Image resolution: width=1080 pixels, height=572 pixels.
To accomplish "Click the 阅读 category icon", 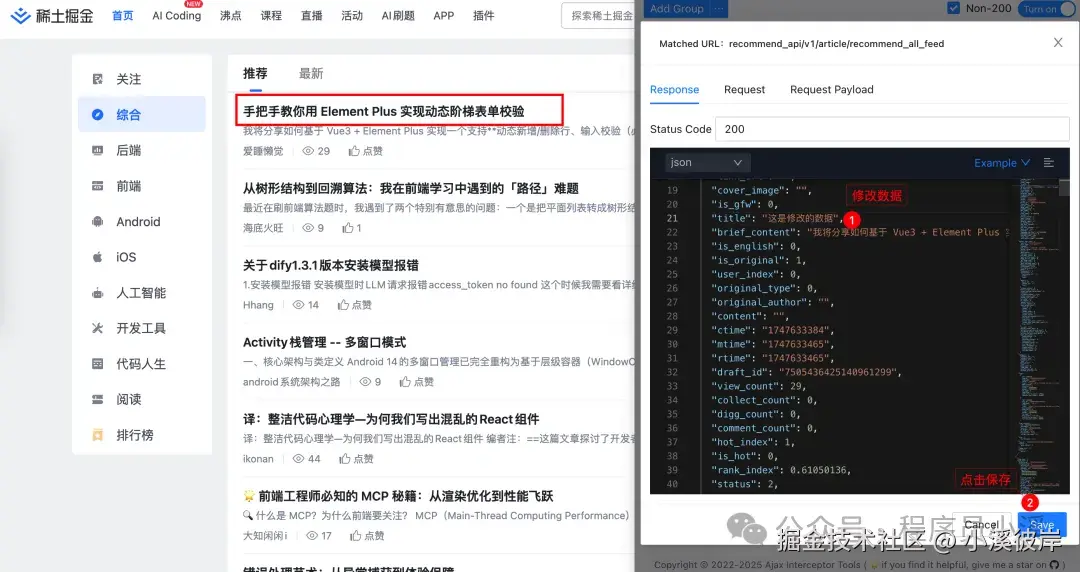I will 98,399.
